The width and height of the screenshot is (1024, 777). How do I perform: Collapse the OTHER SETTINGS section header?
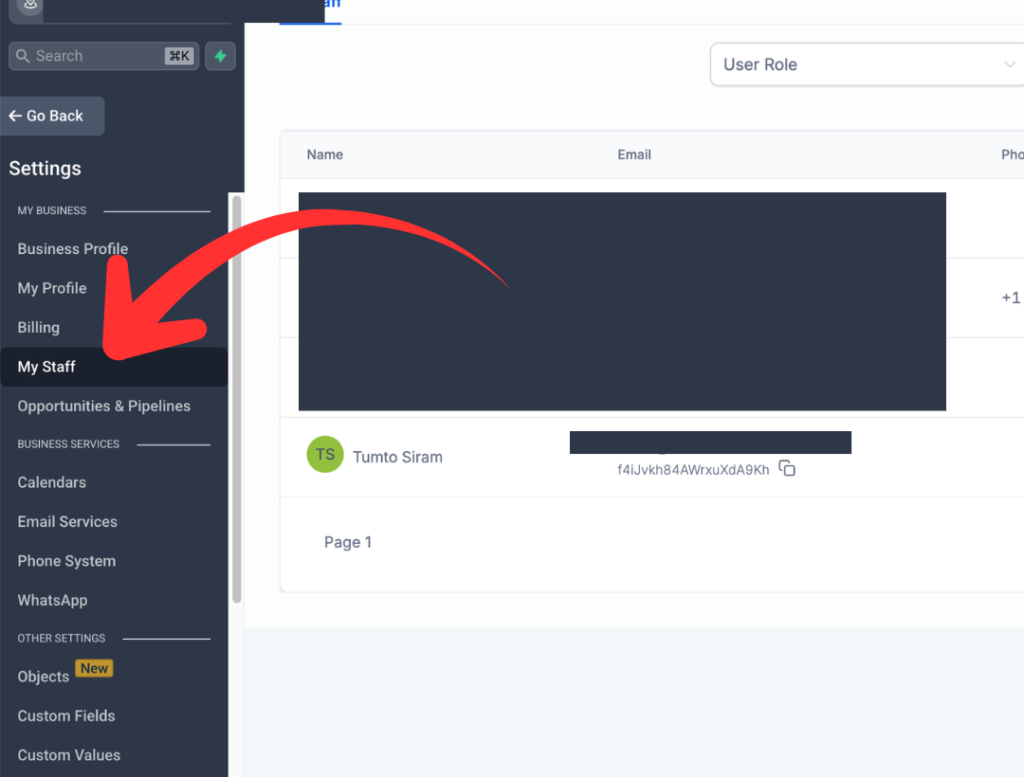62,638
